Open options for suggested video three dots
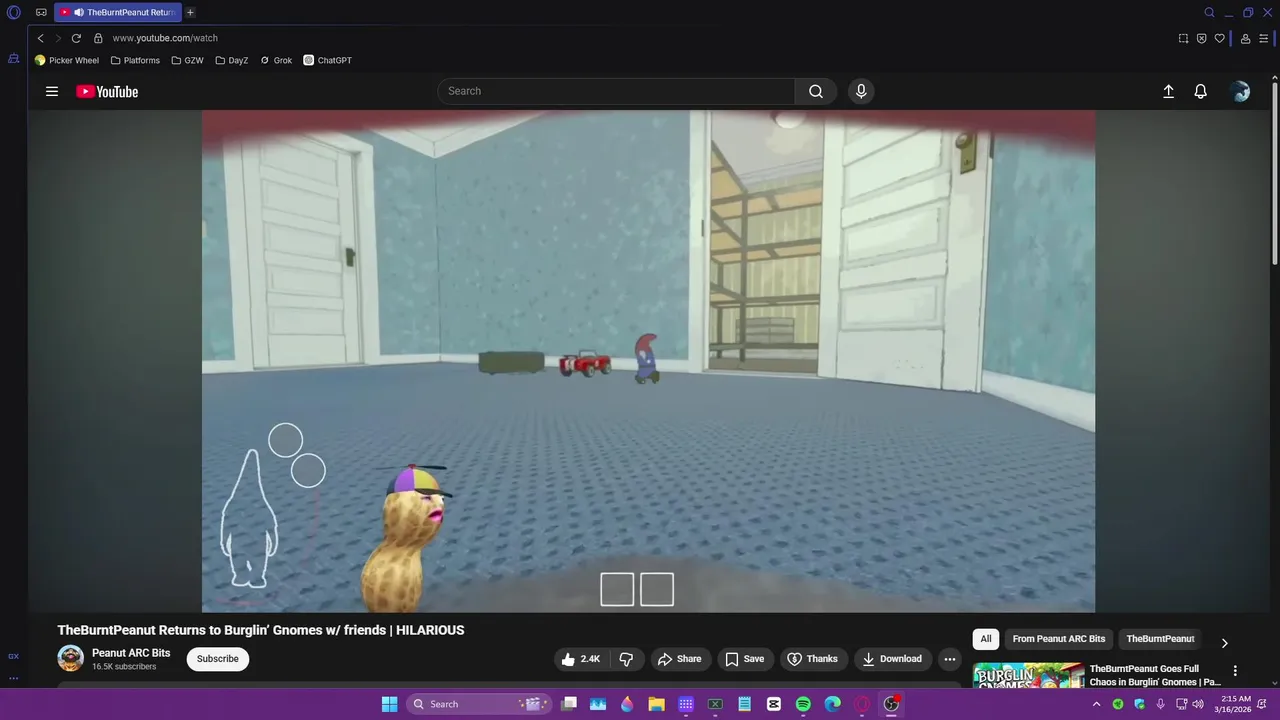The width and height of the screenshot is (1280, 720). 1235,671
